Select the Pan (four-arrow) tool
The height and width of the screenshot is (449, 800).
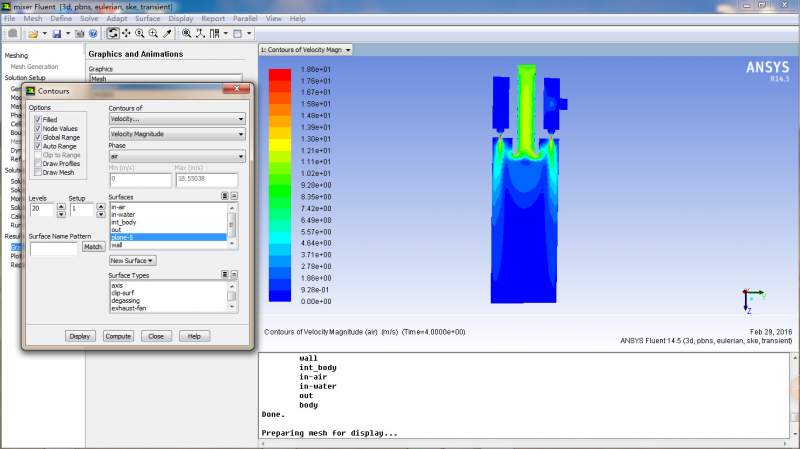126,34
